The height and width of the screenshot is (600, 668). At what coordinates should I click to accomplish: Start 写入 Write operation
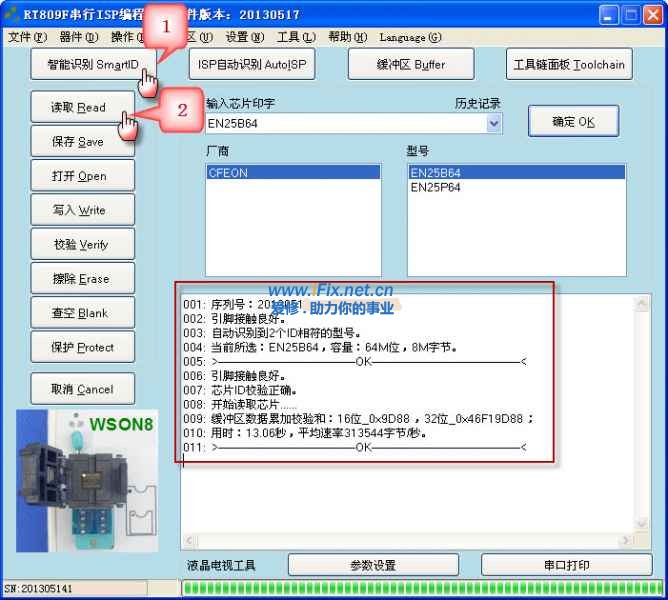[83, 210]
